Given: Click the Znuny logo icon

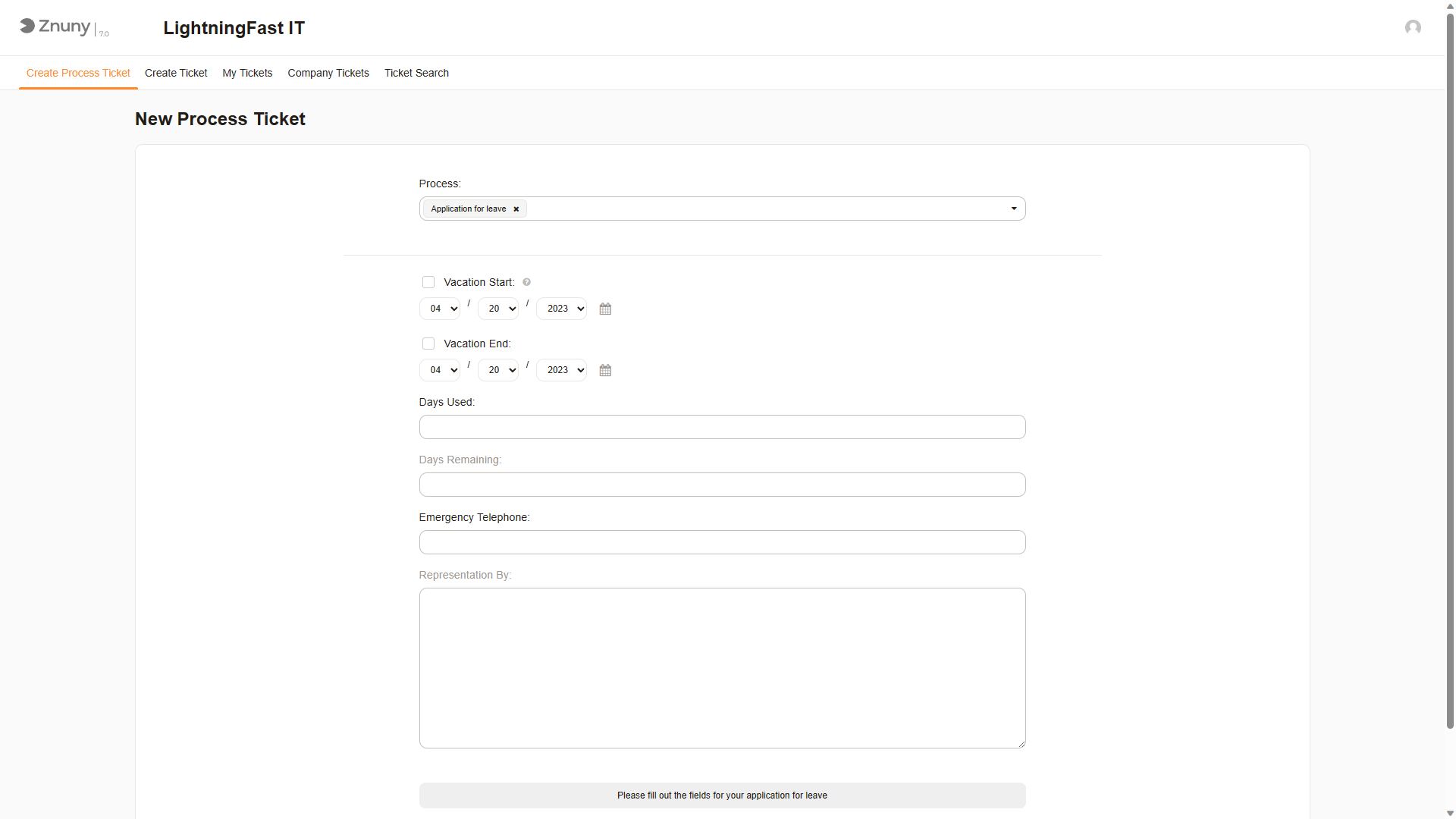Looking at the screenshot, I should point(28,26).
